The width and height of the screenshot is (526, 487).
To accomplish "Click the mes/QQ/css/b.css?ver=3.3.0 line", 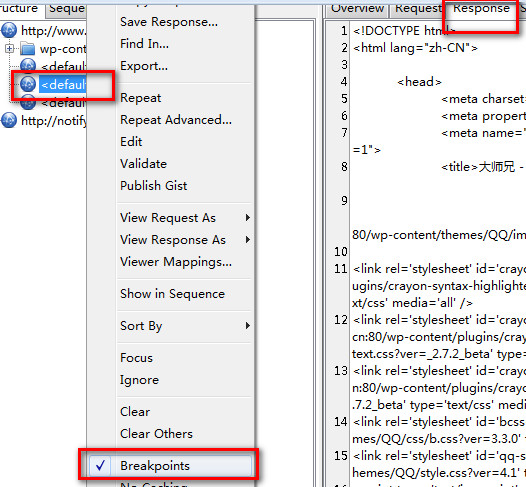I will [439, 439].
